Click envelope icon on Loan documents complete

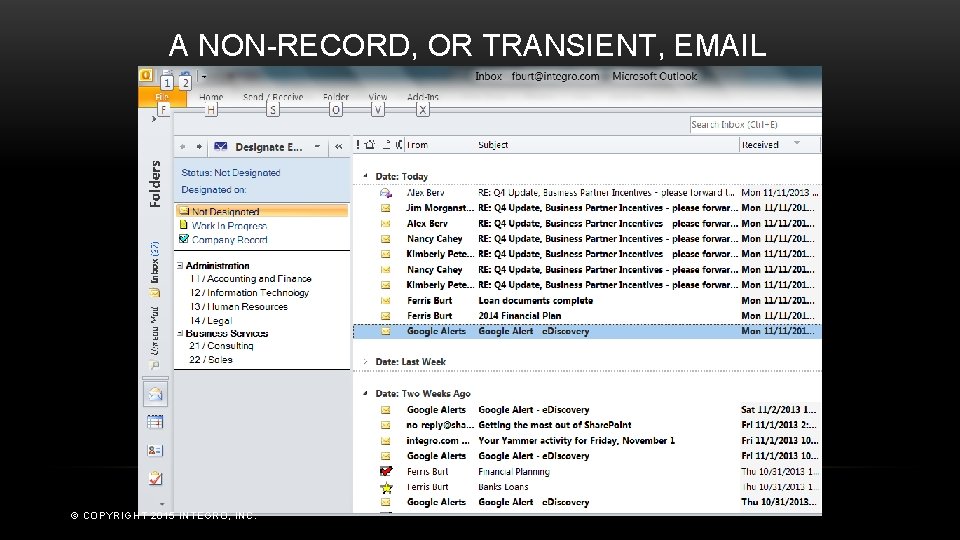click(386, 301)
